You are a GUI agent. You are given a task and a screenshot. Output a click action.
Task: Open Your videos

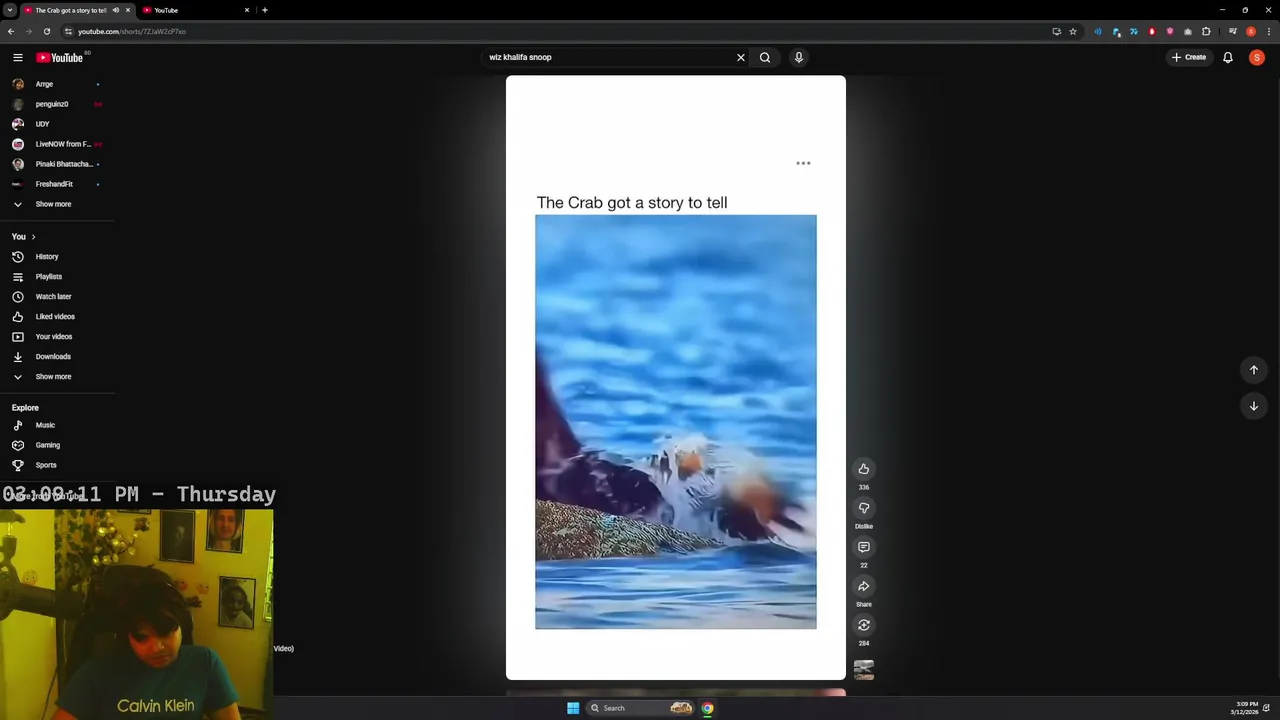click(x=56, y=337)
